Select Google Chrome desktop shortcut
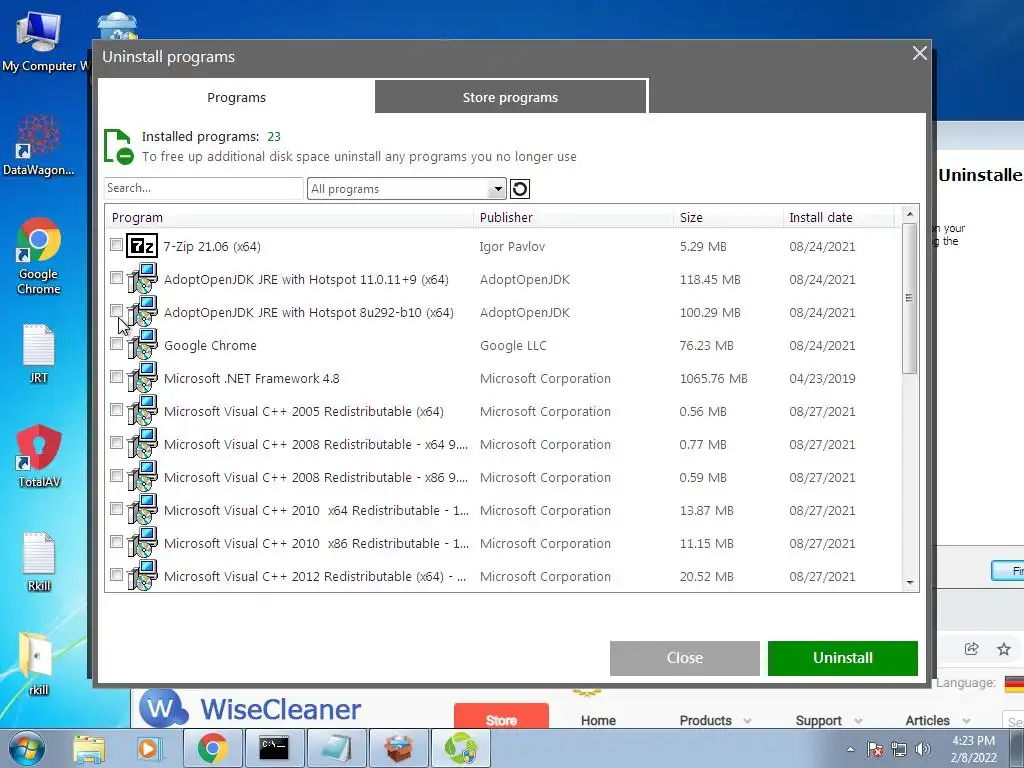 (x=39, y=256)
